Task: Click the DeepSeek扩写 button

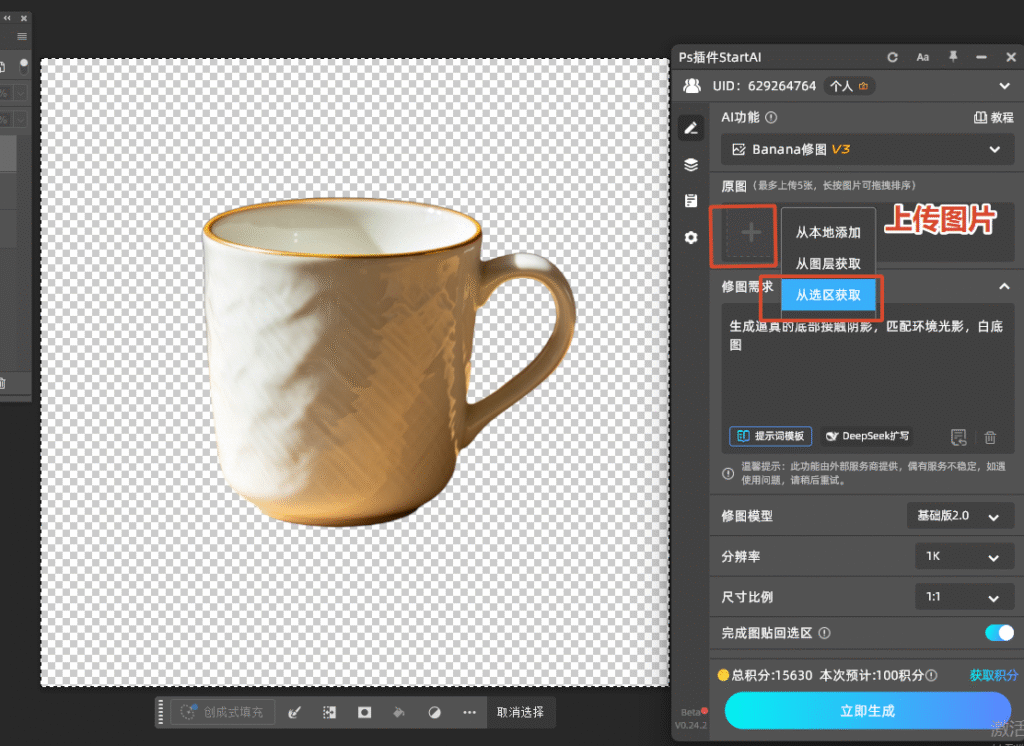Action: click(x=866, y=436)
